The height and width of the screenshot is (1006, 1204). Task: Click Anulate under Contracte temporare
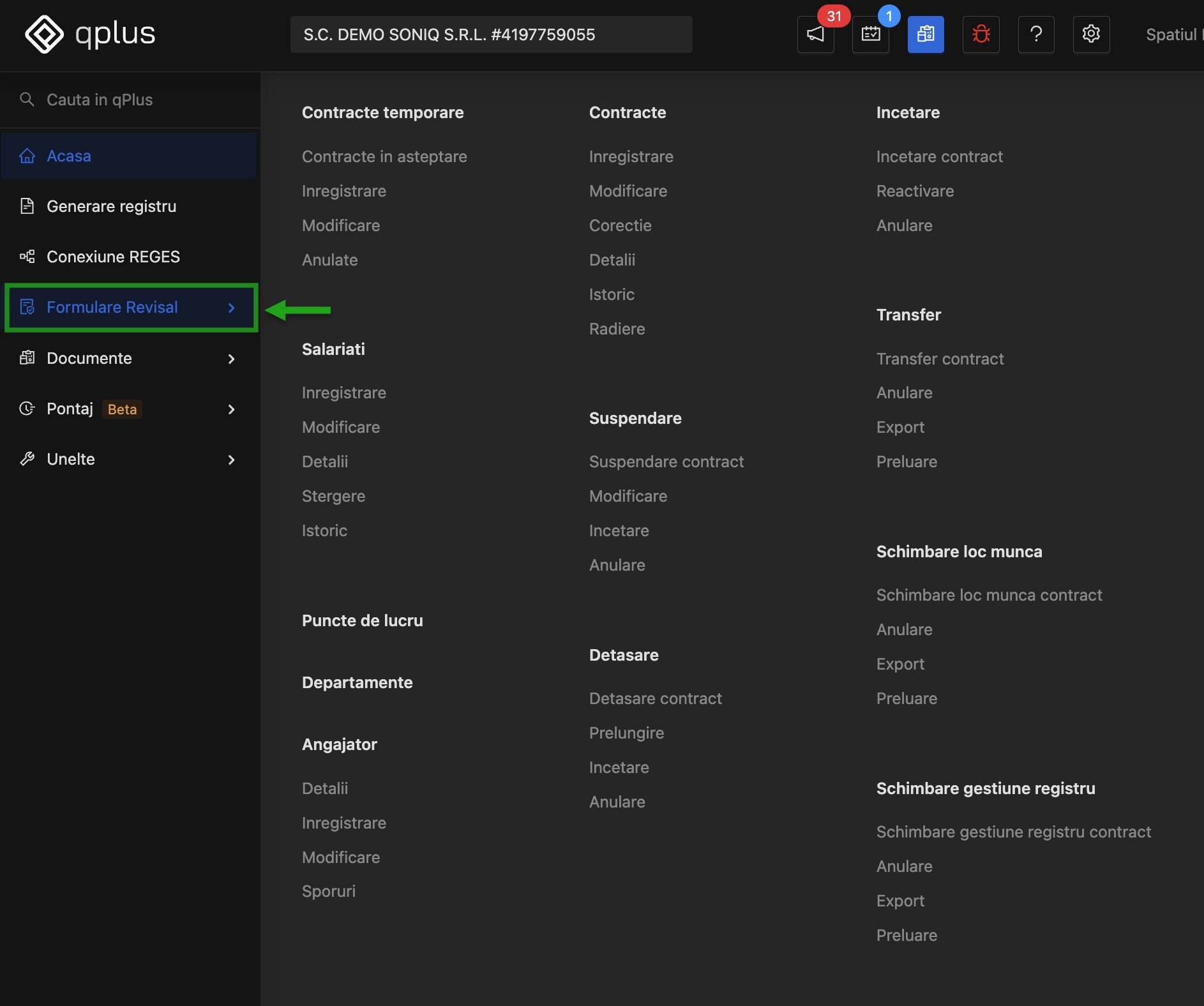[x=329, y=260]
